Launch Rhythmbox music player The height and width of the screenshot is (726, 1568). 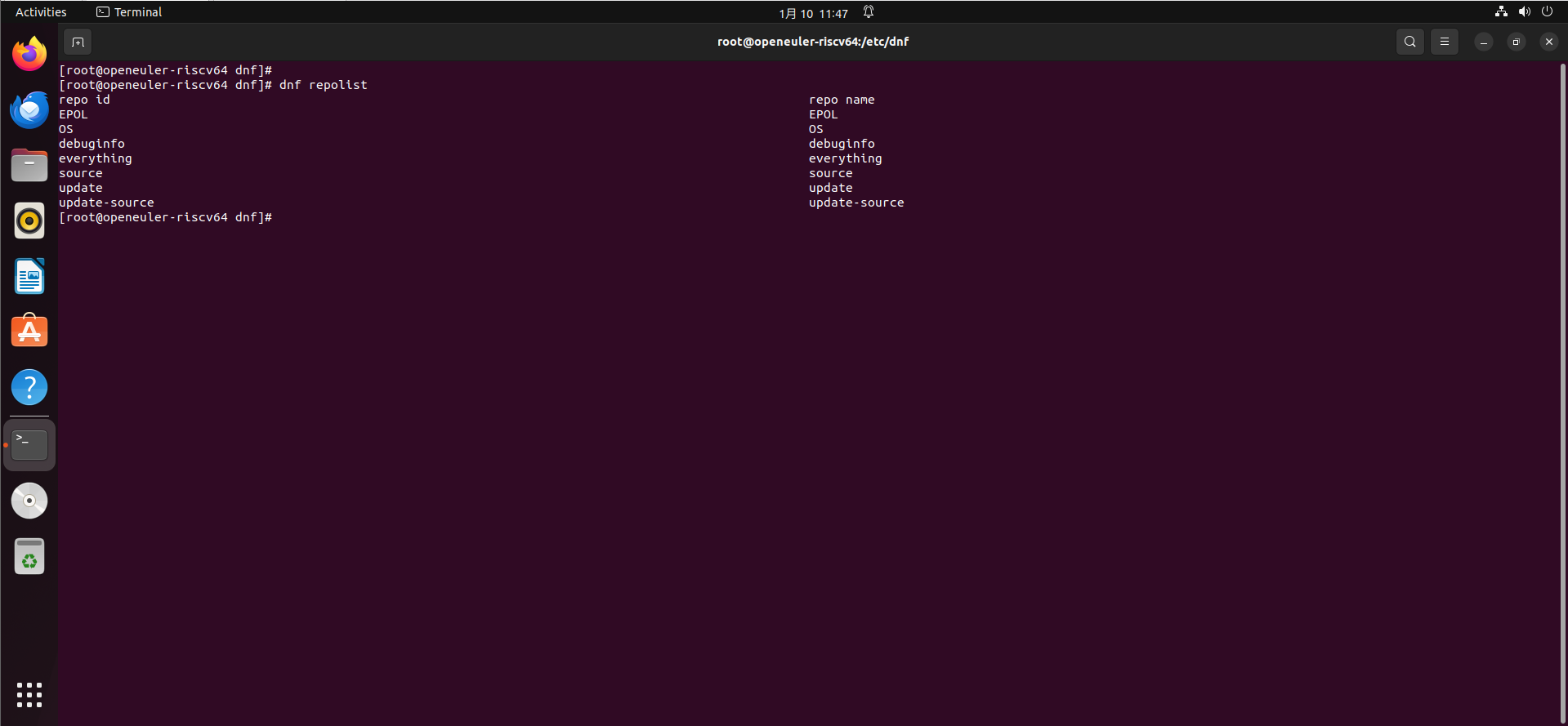coord(29,220)
